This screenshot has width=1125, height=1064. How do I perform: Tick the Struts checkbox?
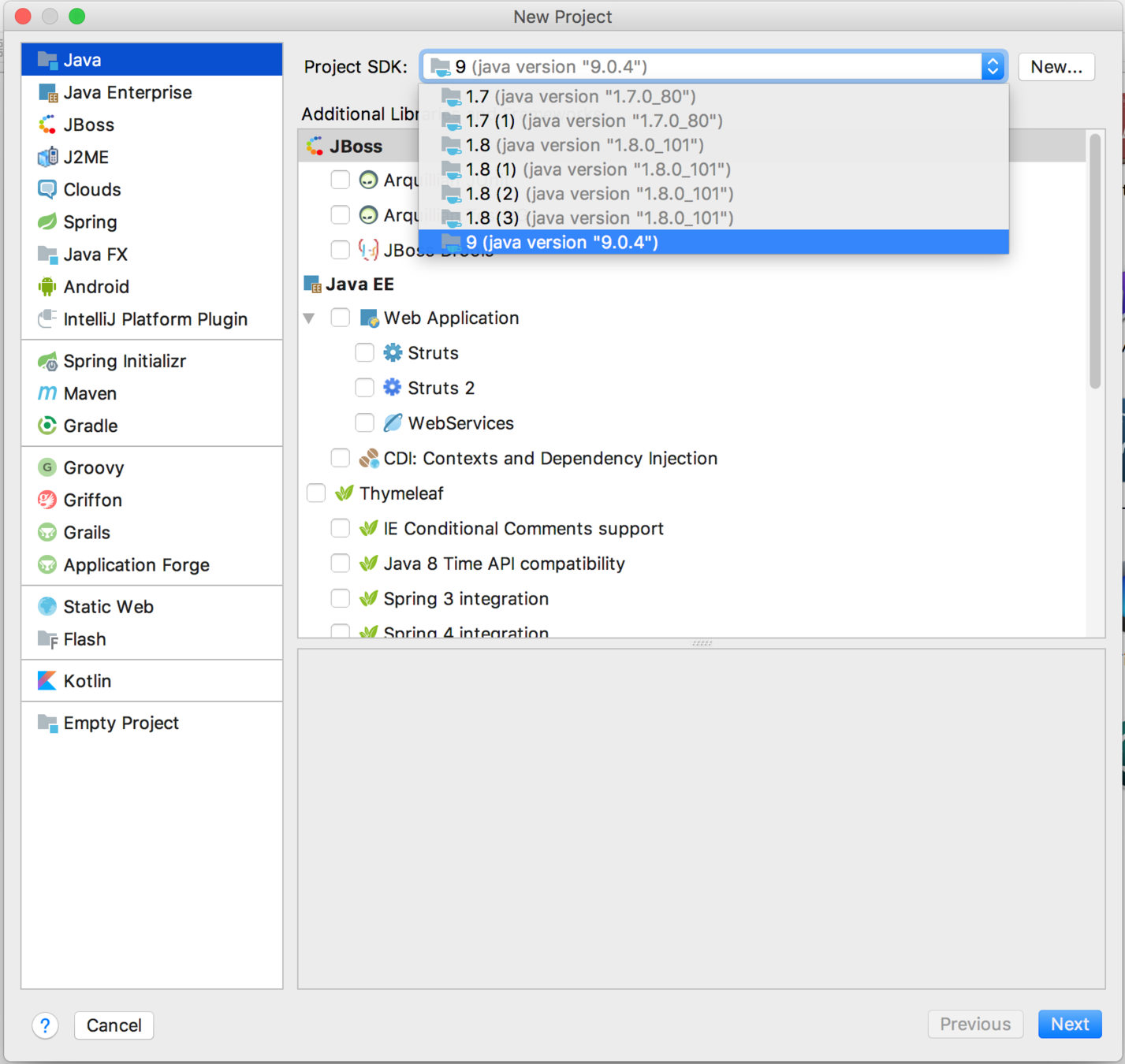[364, 352]
